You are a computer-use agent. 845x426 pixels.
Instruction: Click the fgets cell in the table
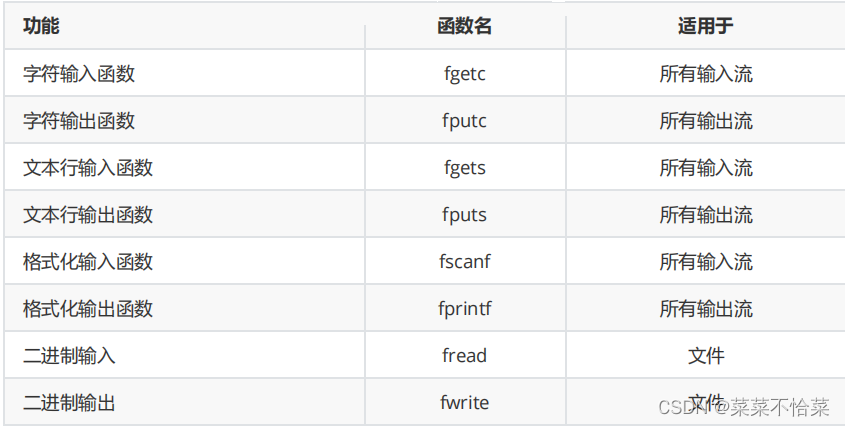pos(465,168)
